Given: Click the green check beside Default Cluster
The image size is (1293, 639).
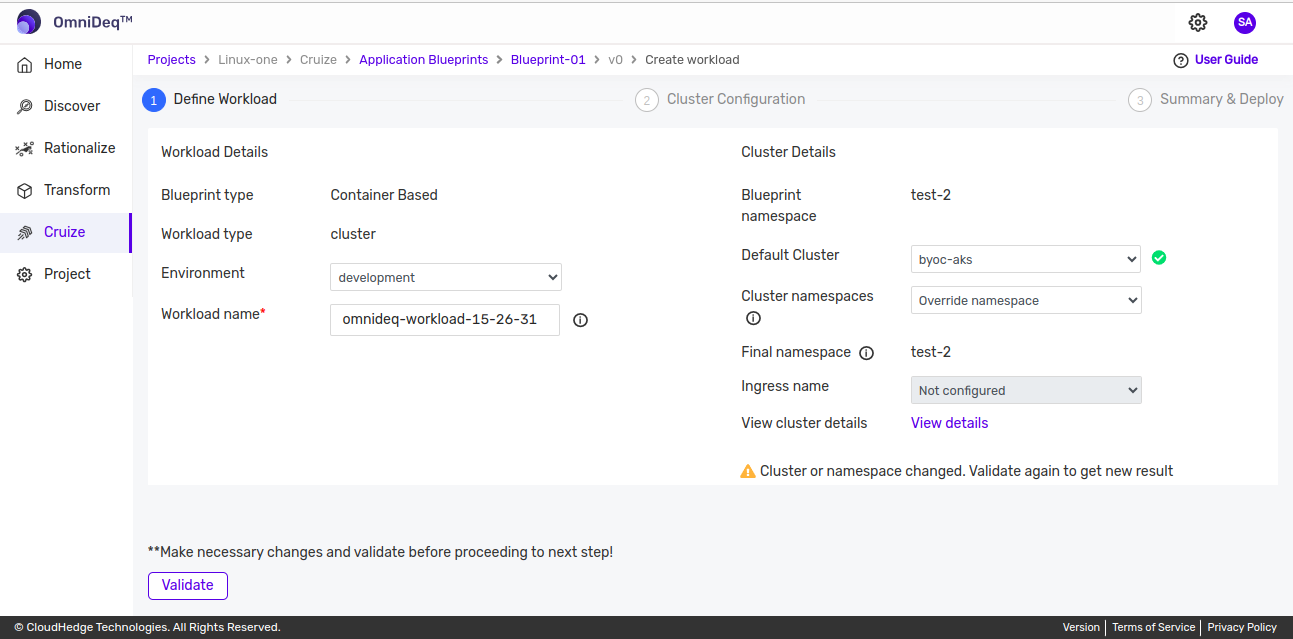Looking at the screenshot, I should coord(1159,257).
